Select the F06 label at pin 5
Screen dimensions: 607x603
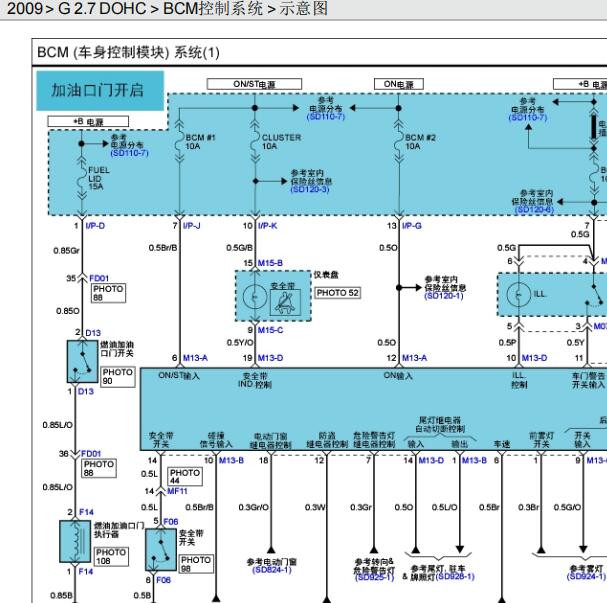tap(171, 522)
